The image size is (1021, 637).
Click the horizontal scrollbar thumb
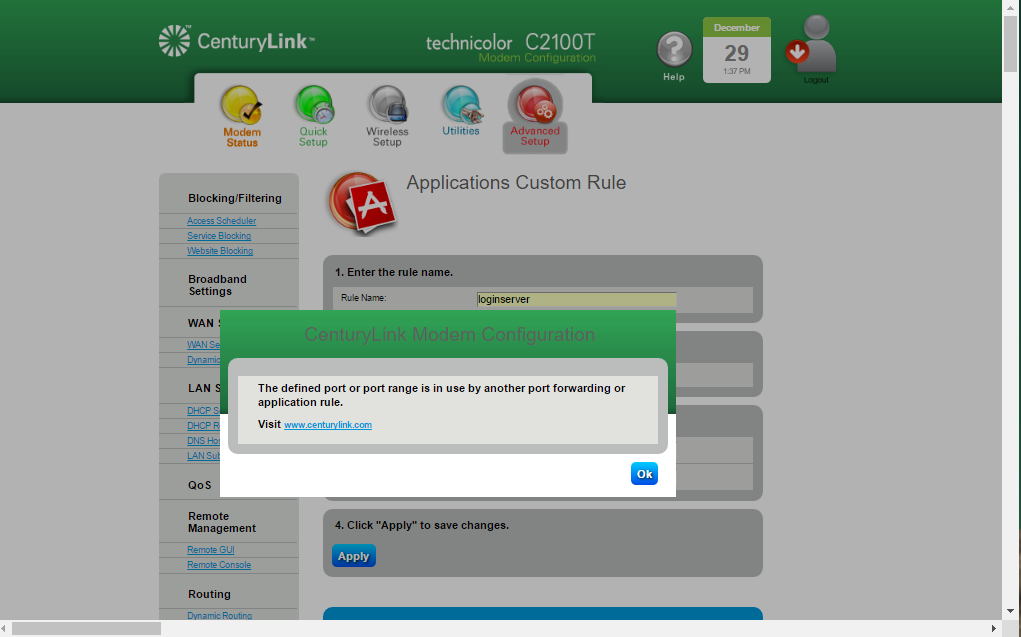pos(86,629)
